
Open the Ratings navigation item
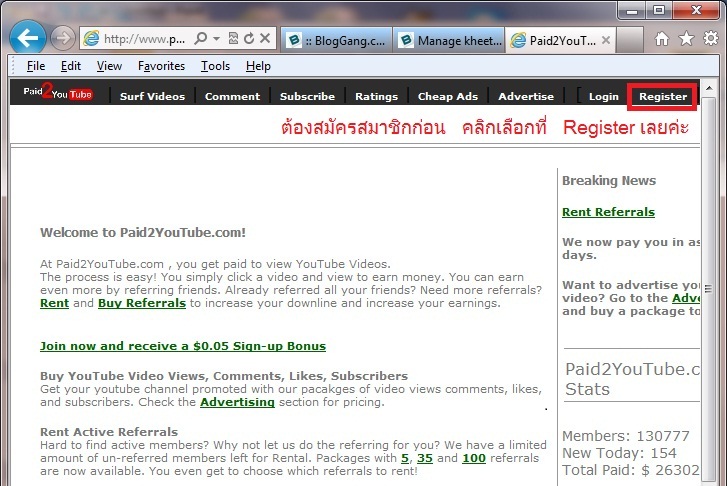(376, 96)
